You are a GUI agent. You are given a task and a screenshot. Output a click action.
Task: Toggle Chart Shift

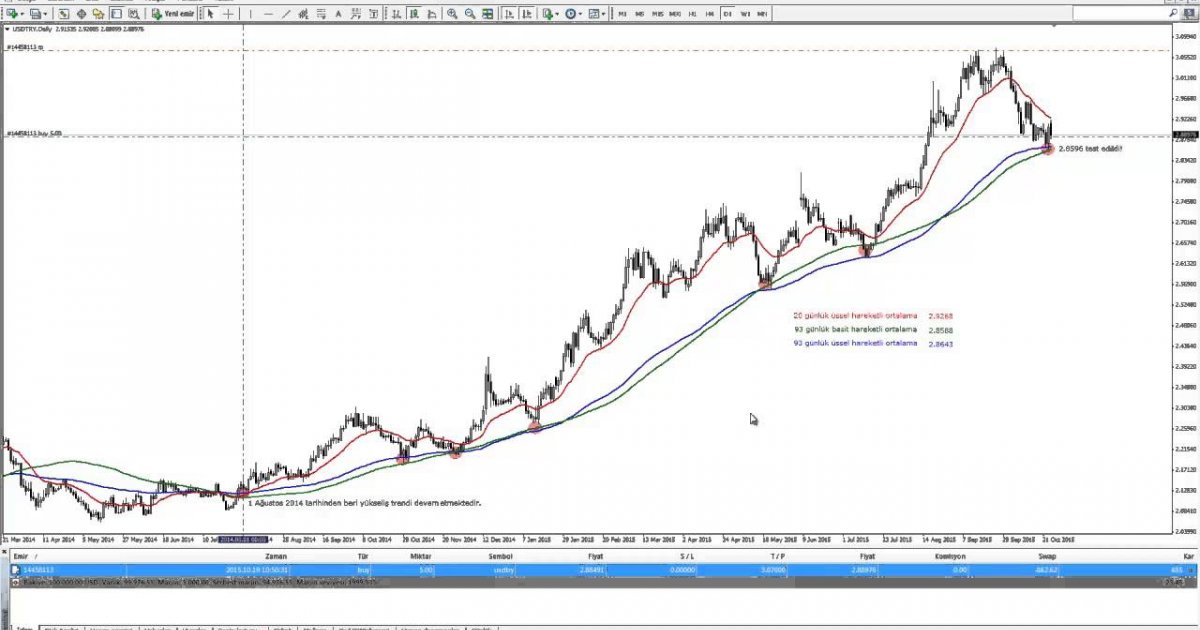point(526,14)
